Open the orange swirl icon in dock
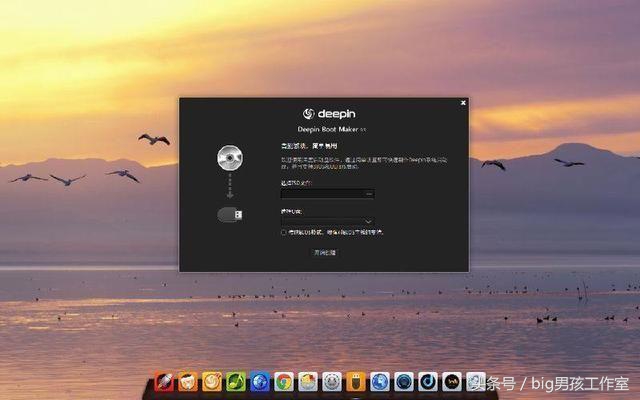The image size is (640, 400). point(212,381)
